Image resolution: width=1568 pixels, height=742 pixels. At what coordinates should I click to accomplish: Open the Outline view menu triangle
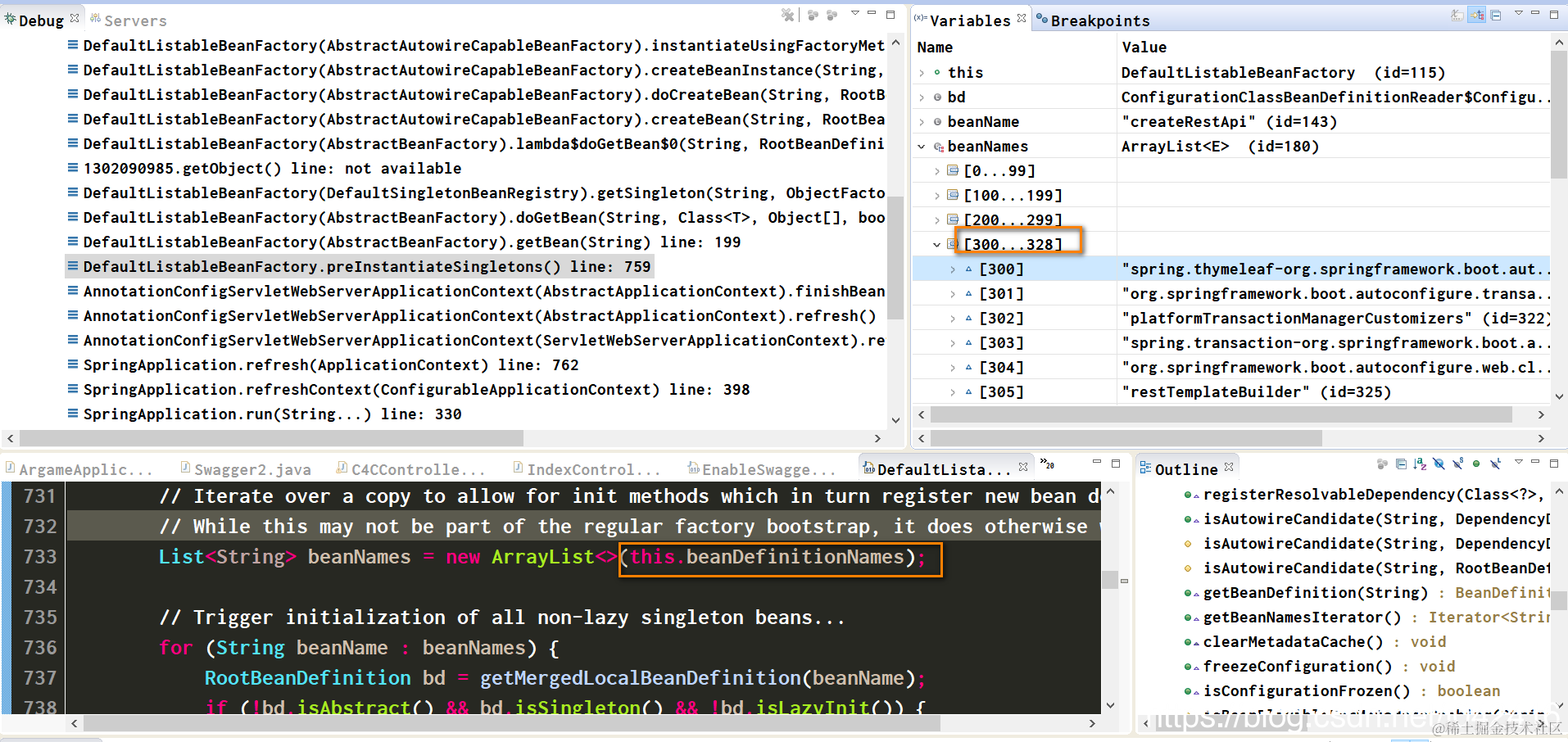(x=1518, y=461)
